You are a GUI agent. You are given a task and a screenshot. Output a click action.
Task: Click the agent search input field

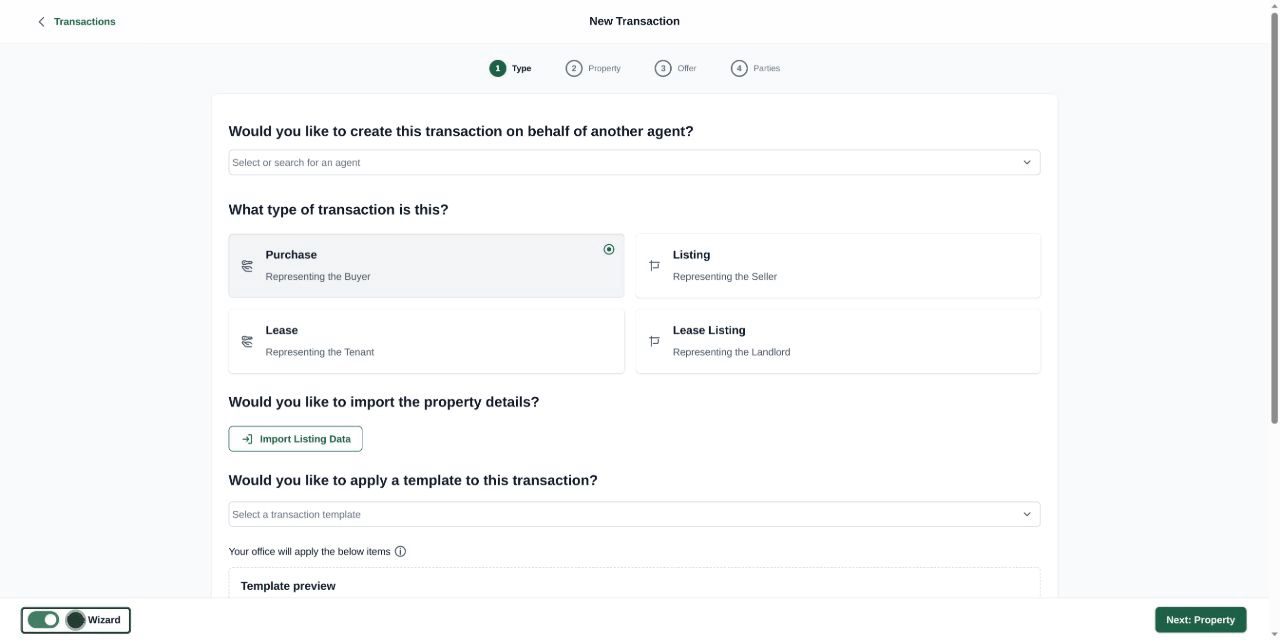[600, 162]
